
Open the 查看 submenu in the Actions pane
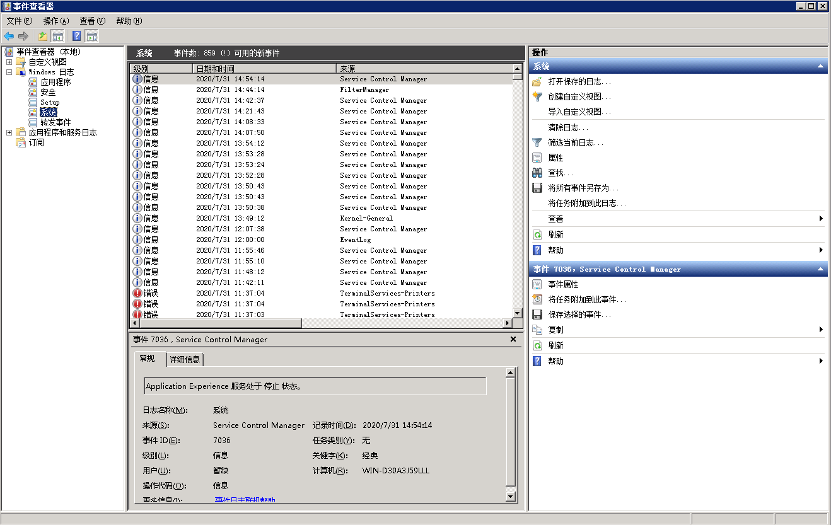821,219
